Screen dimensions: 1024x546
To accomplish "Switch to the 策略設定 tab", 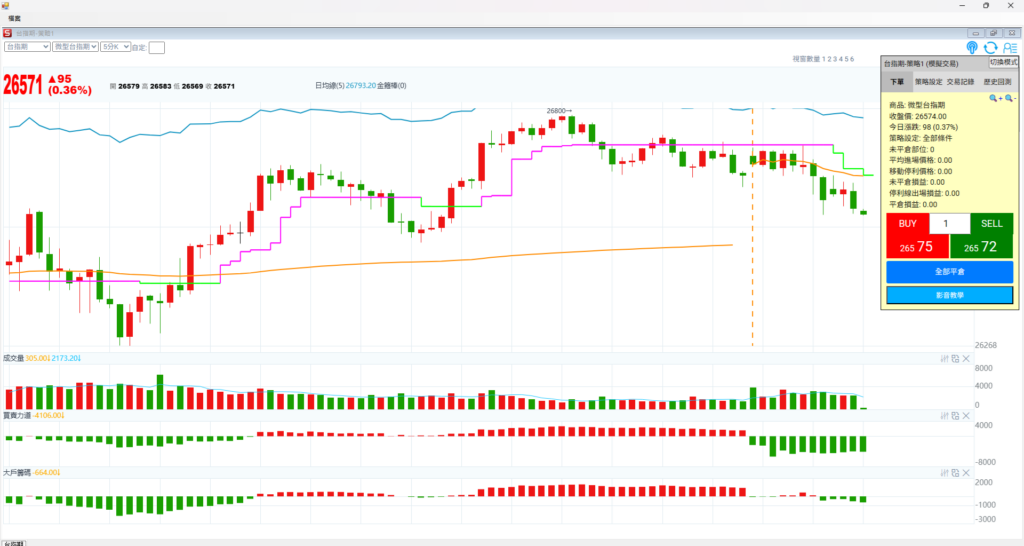I will [928, 82].
